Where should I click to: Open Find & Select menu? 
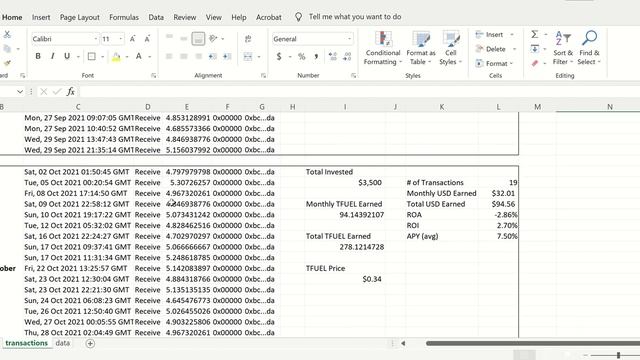pyautogui.click(x=589, y=48)
